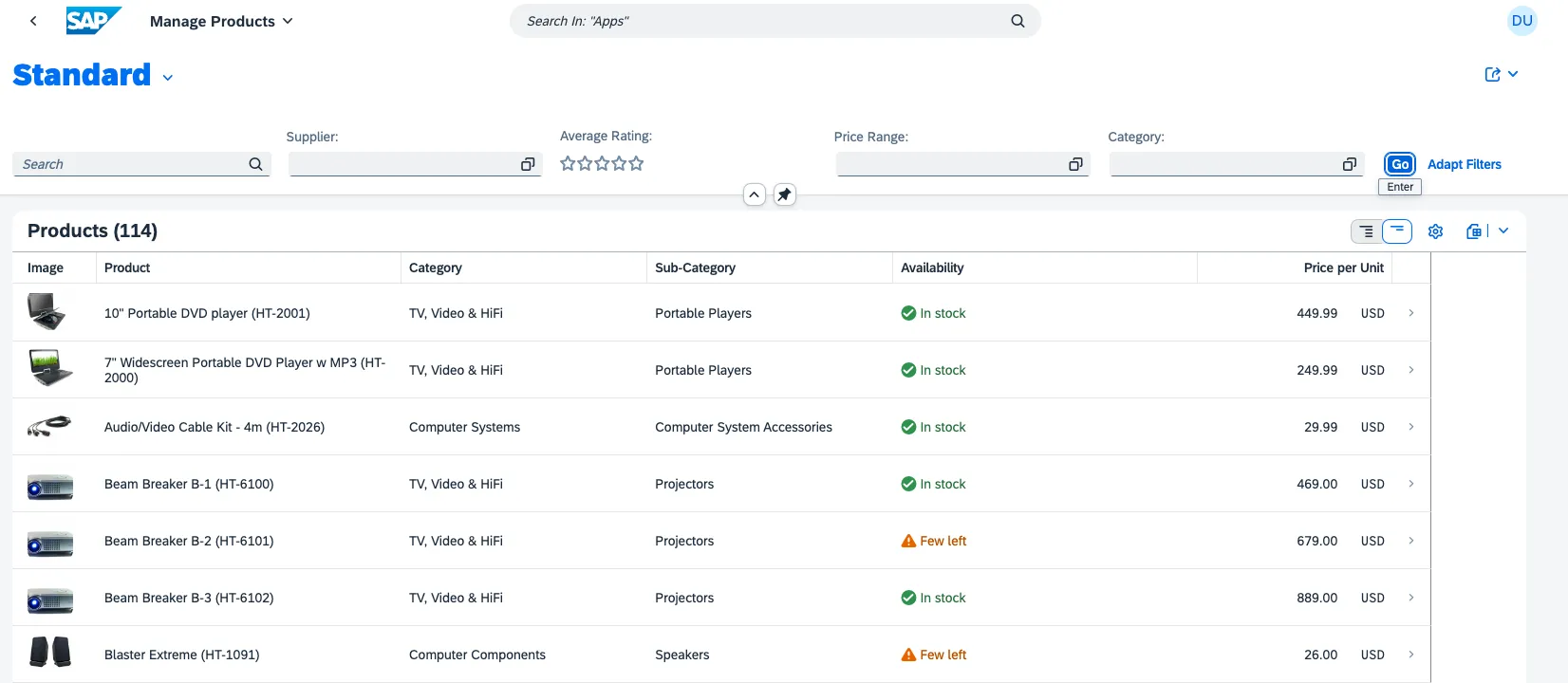Pin the filter header bar
1568x683 pixels.
point(784,194)
